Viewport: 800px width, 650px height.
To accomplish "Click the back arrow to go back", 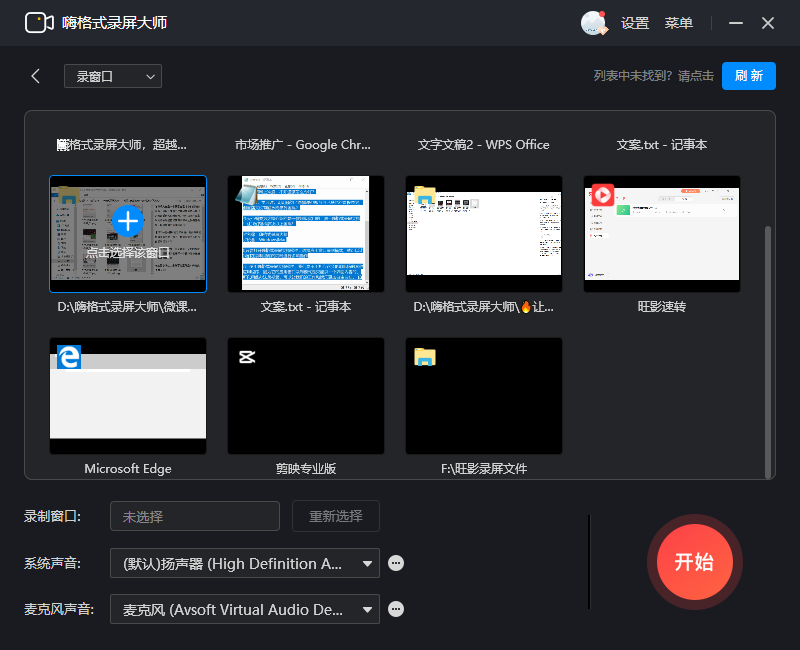I will pos(36,76).
